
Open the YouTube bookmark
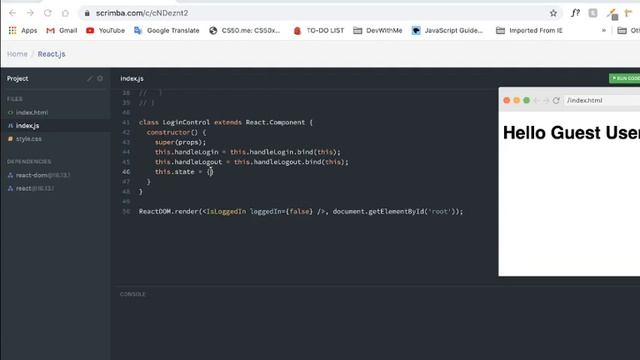click(x=105, y=31)
